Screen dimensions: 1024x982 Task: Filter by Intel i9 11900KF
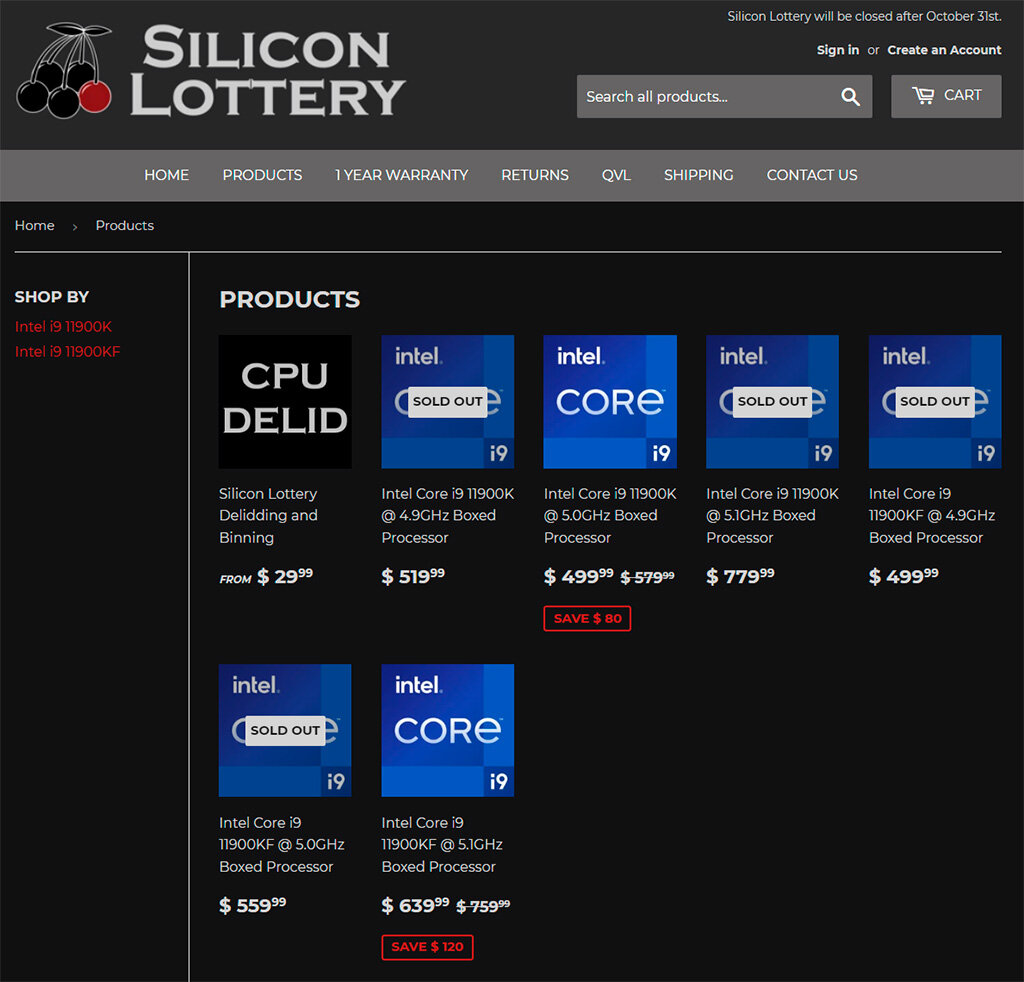pos(67,351)
